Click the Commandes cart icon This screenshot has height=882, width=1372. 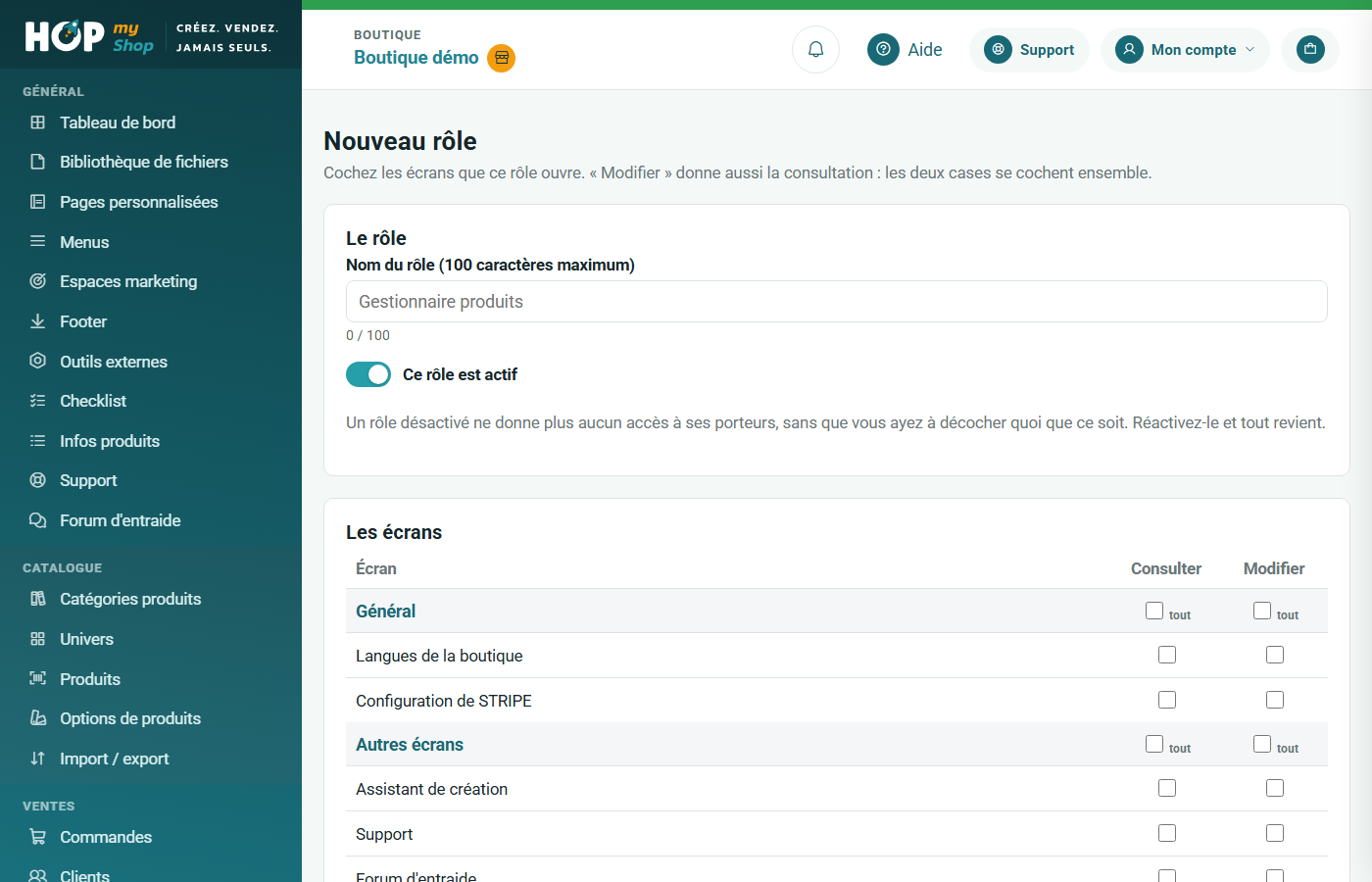click(x=38, y=837)
